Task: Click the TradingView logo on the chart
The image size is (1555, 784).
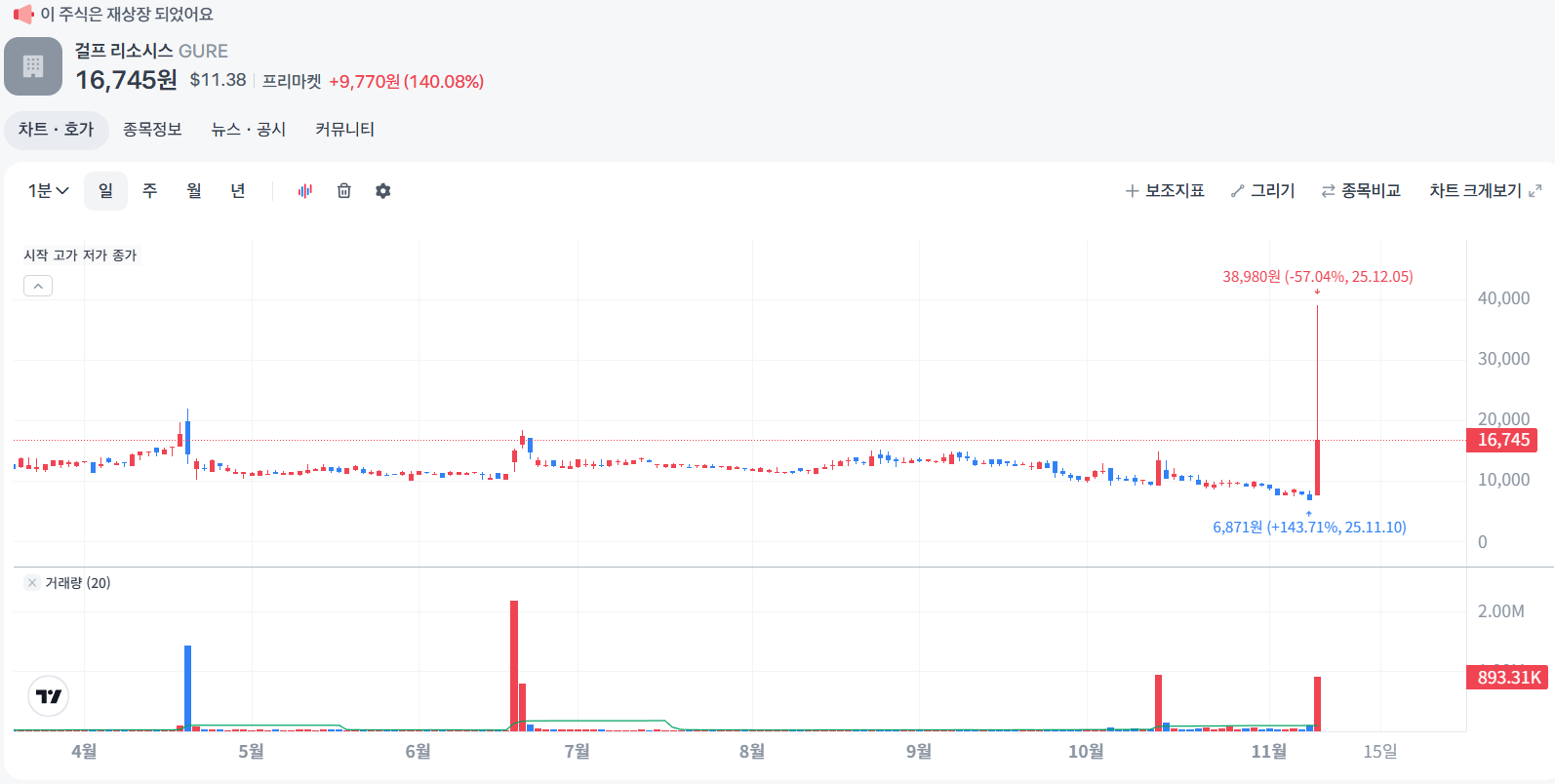Action: [x=49, y=696]
